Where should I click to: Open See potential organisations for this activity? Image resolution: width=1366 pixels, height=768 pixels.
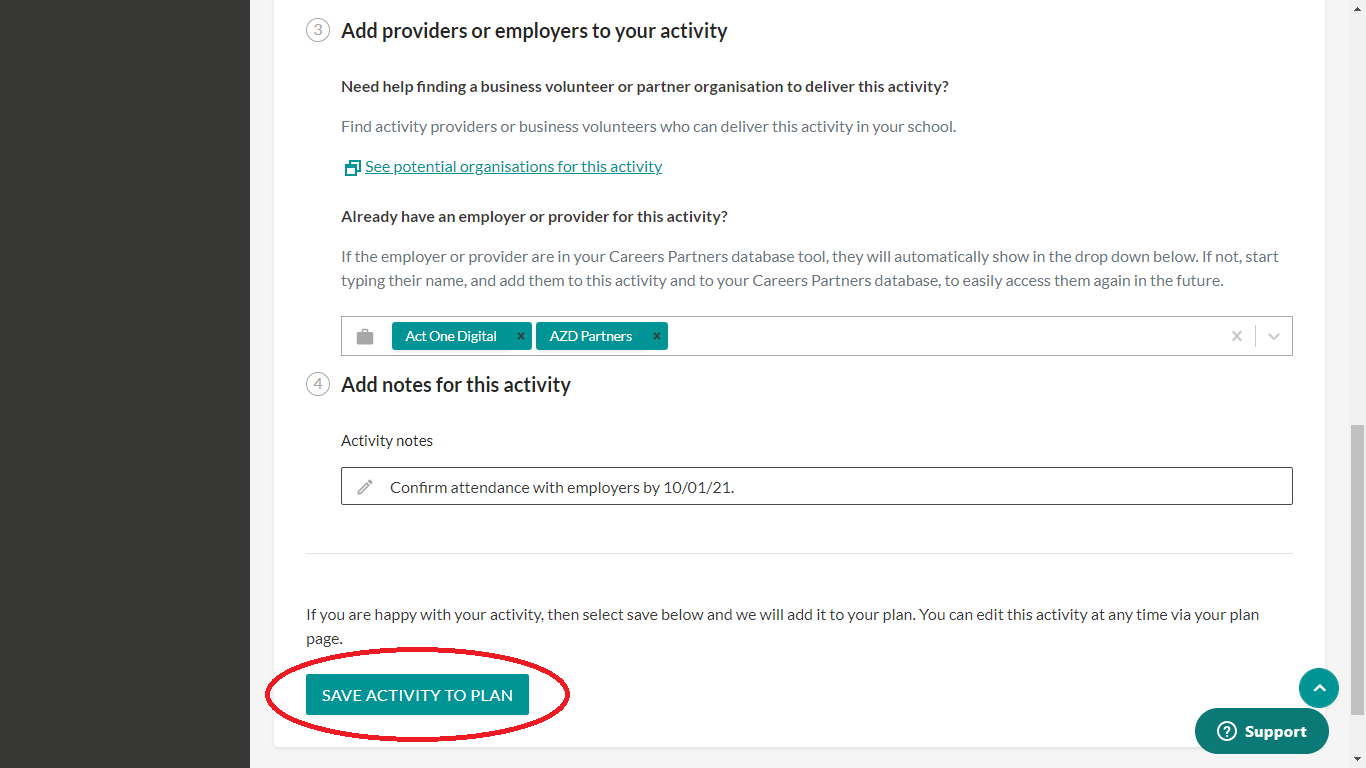point(513,167)
